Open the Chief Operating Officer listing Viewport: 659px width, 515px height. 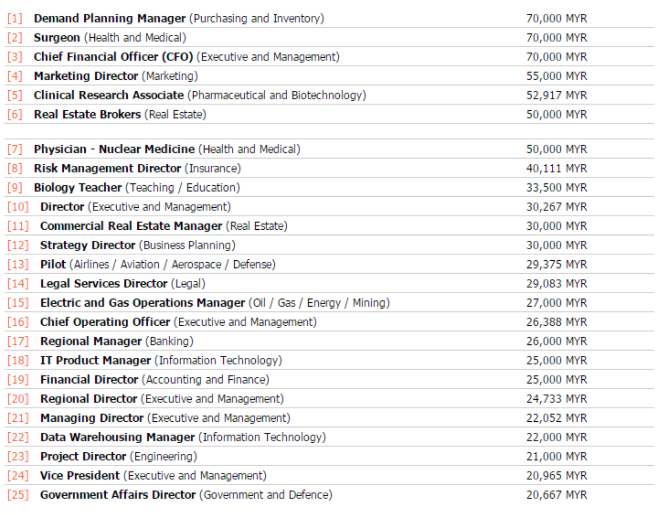[x=105, y=322]
